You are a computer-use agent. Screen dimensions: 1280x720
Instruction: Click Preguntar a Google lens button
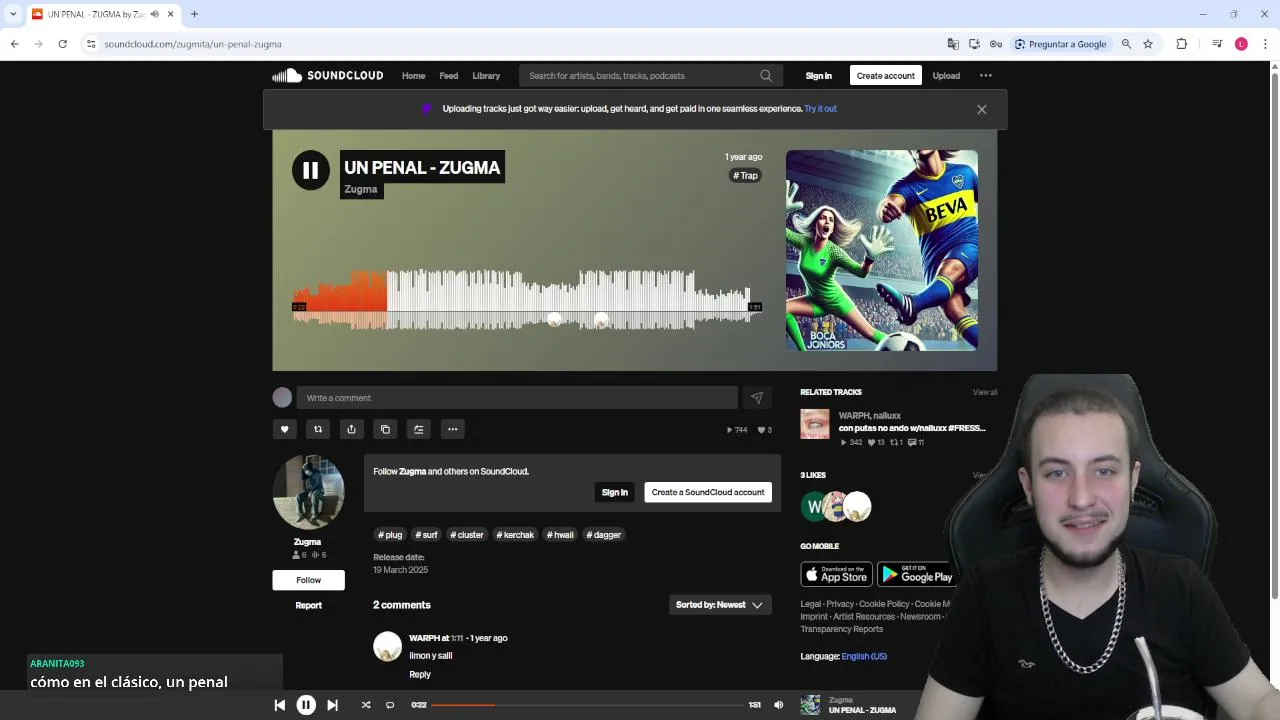coord(1060,44)
